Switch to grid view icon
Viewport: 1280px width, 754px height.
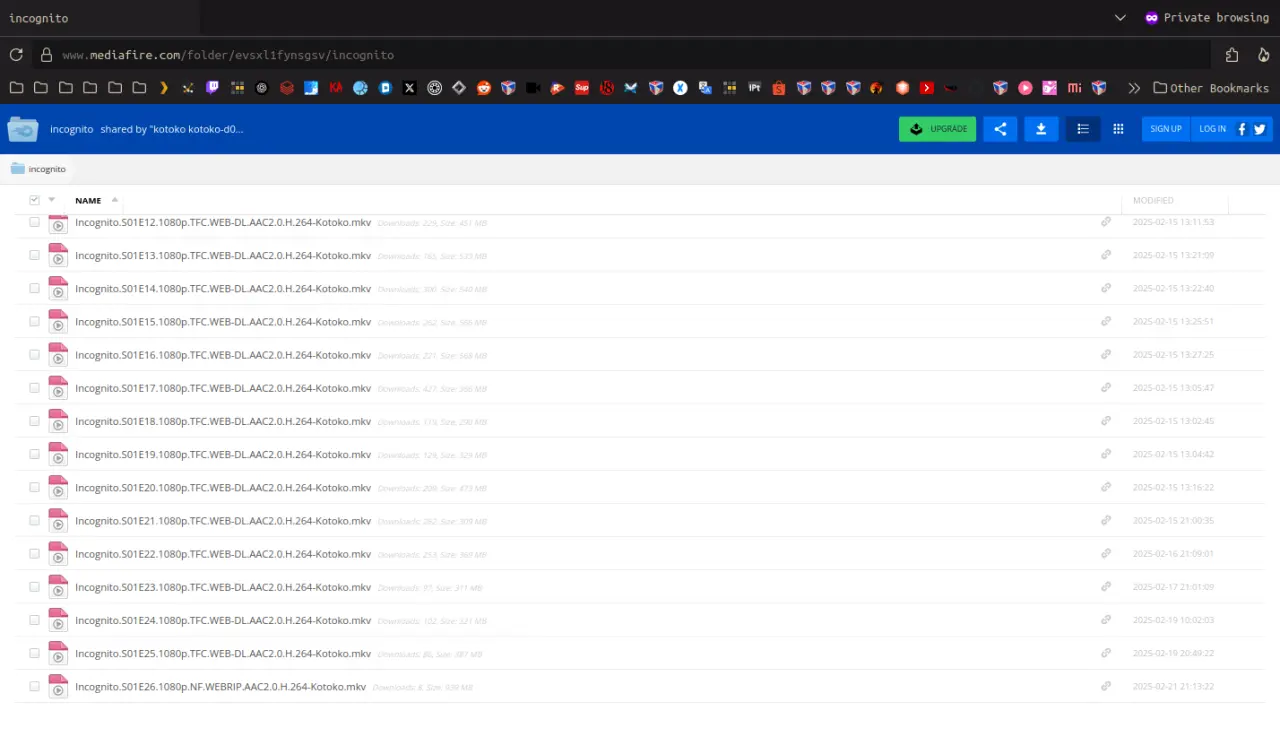click(x=1118, y=129)
